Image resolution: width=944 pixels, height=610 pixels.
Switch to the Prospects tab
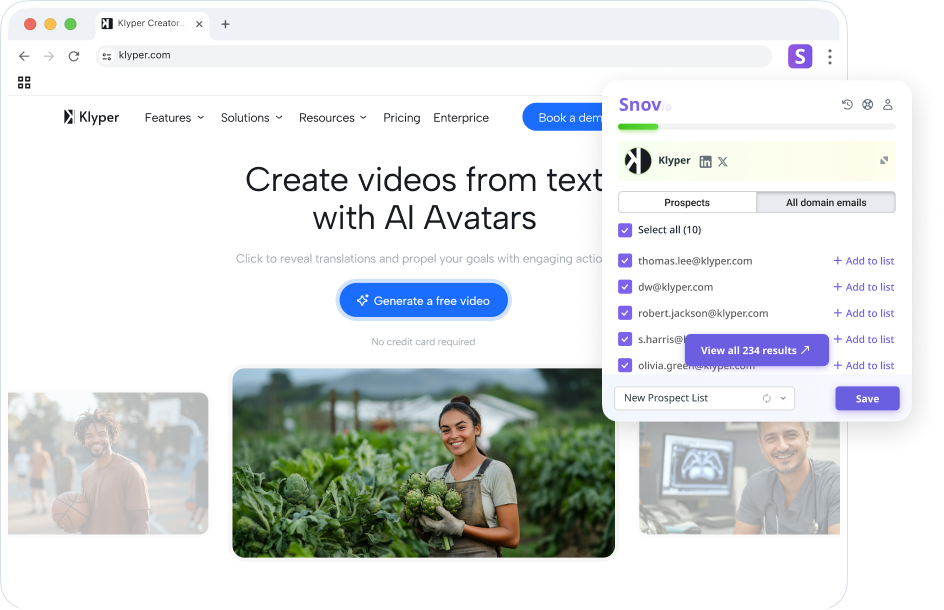pos(687,202)
